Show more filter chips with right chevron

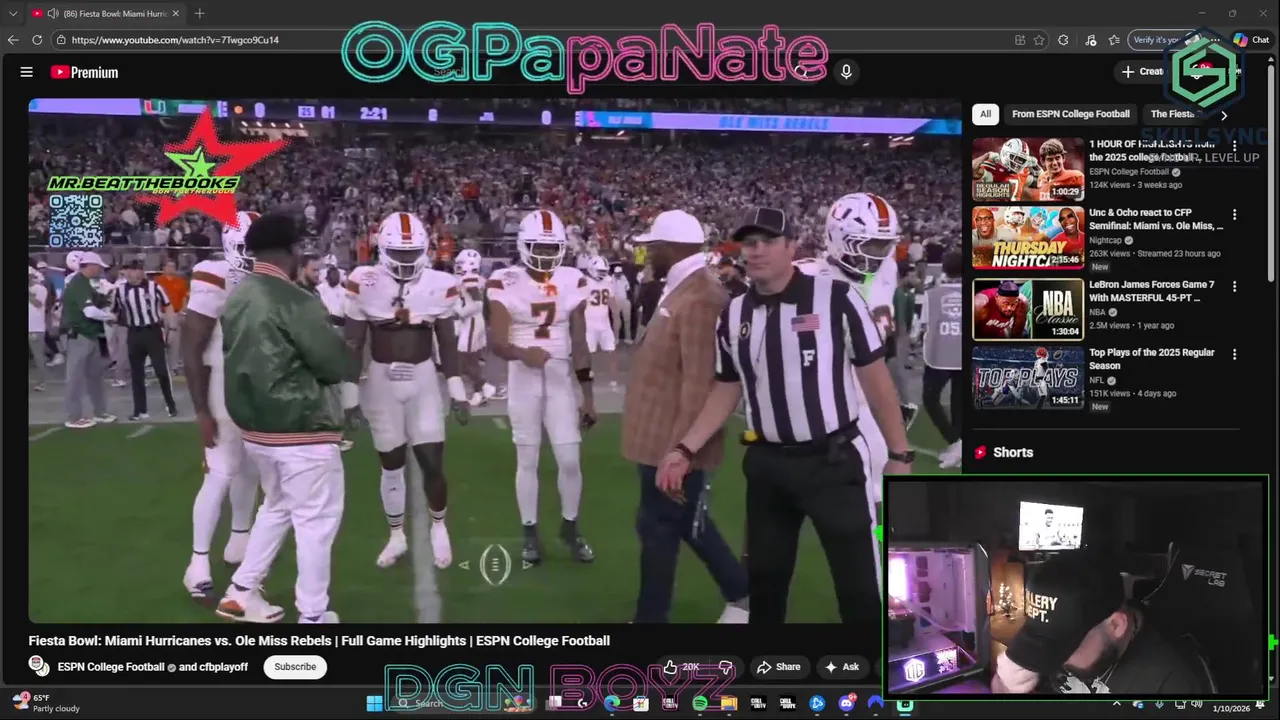[1224, 115]
